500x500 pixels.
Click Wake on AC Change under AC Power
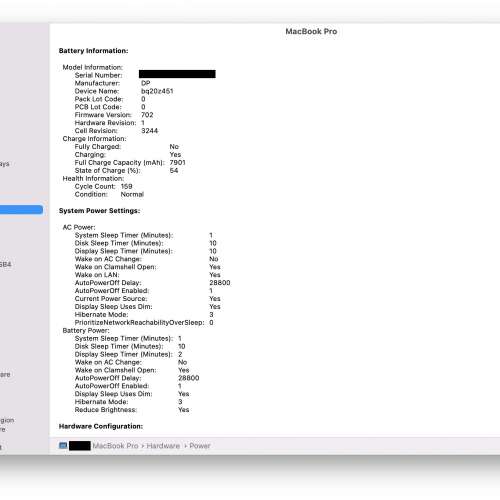click(108, 259)
